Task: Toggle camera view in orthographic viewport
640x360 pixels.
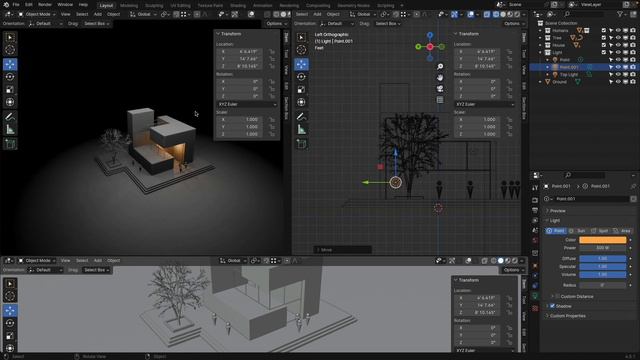Action: 440,89
